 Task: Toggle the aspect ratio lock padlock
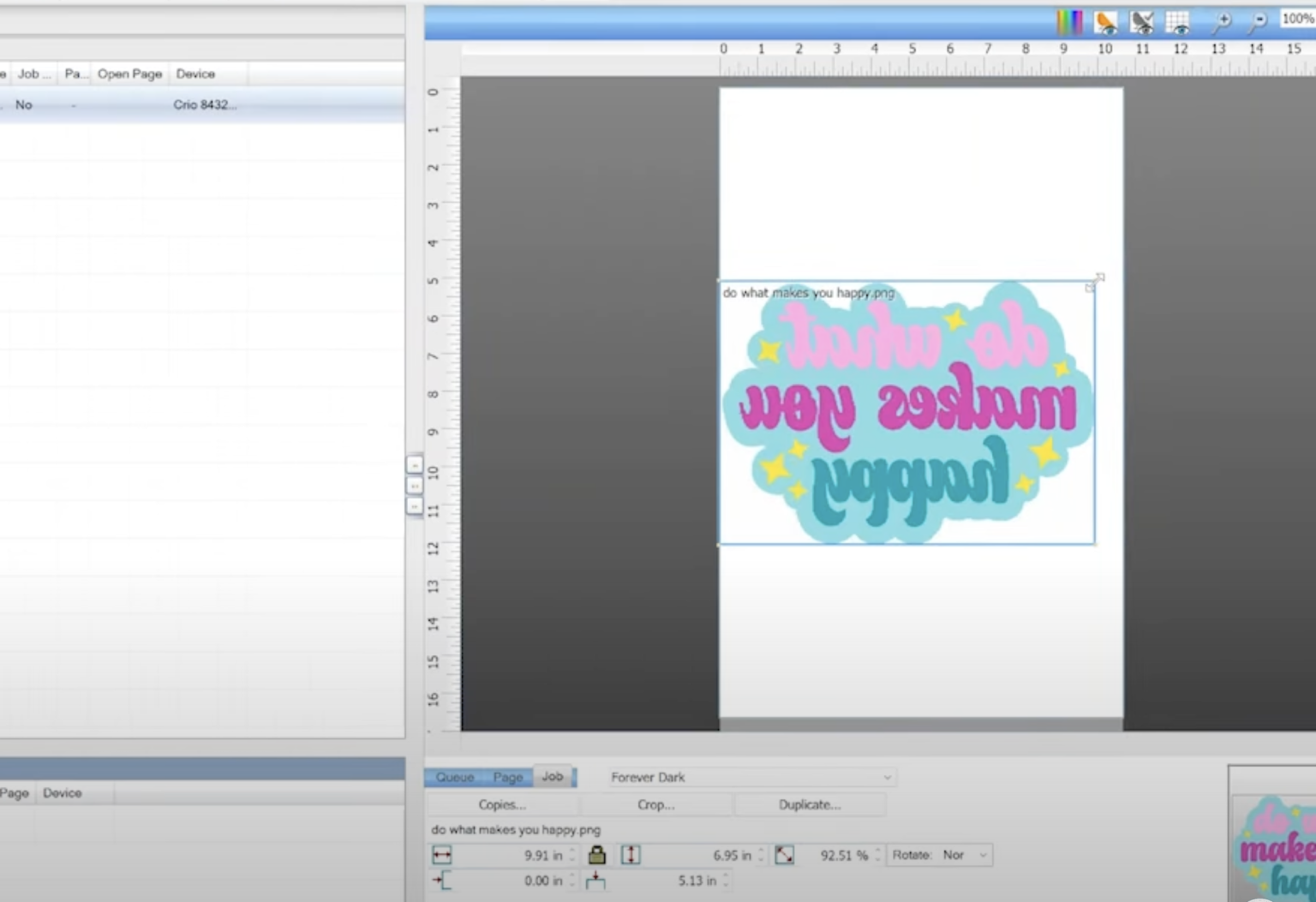click(597, 855)
